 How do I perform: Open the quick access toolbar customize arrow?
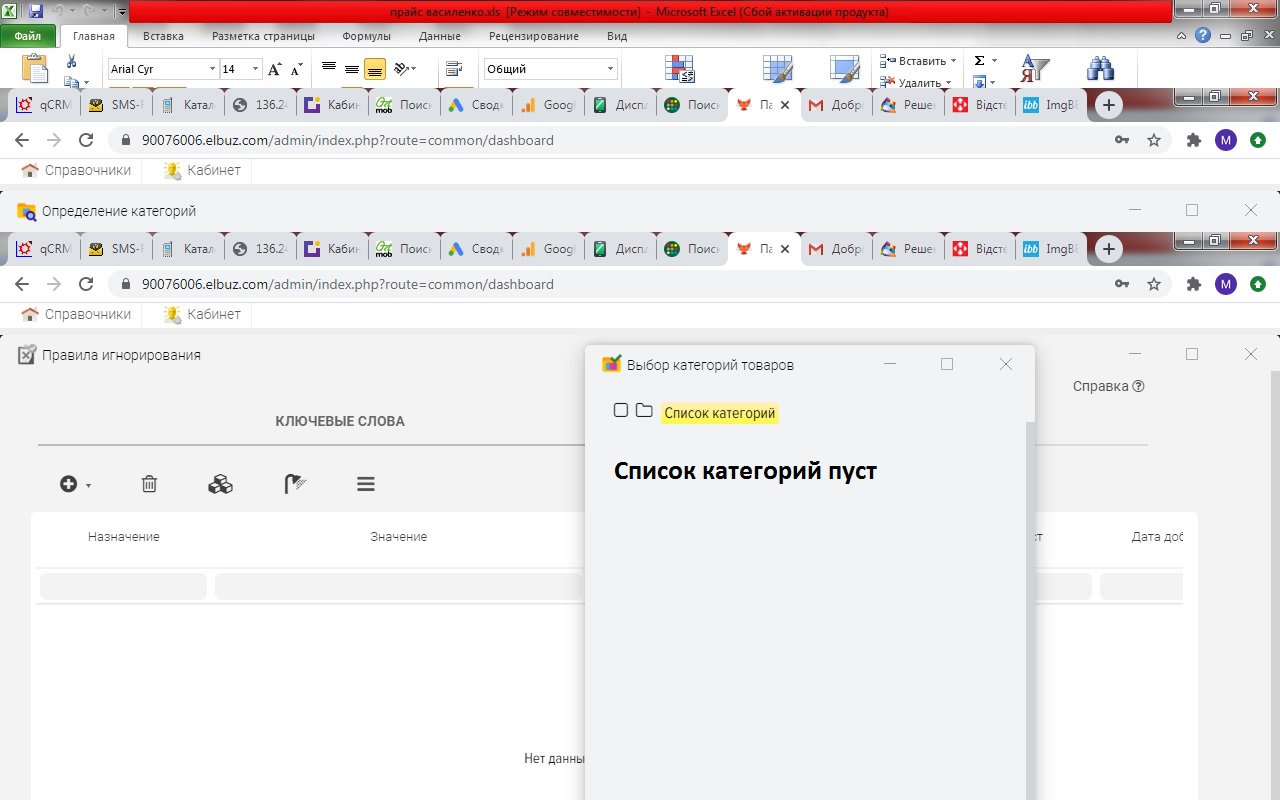(x=121, y=12)
